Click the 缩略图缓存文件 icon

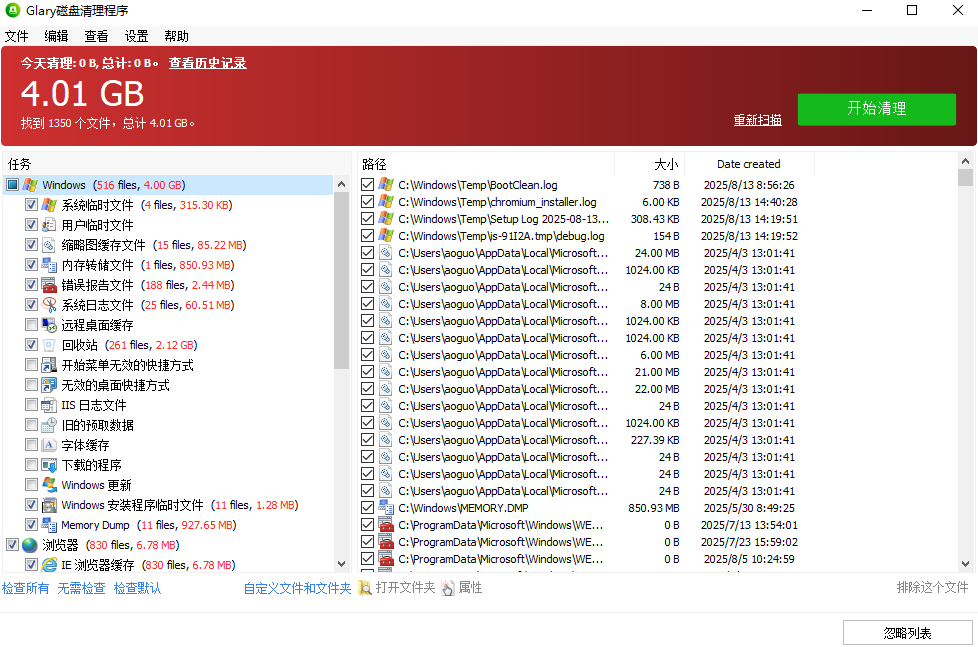point(49,245)
